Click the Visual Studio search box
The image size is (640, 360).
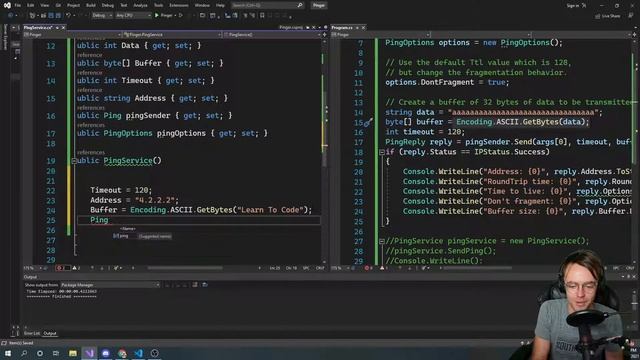tap(267, 5)
